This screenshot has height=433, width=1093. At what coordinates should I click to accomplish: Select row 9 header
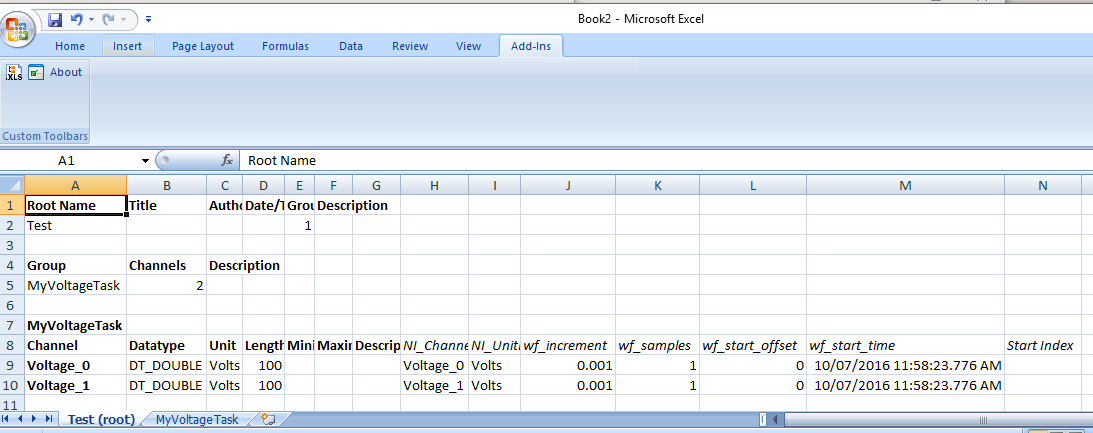[12, 365]
